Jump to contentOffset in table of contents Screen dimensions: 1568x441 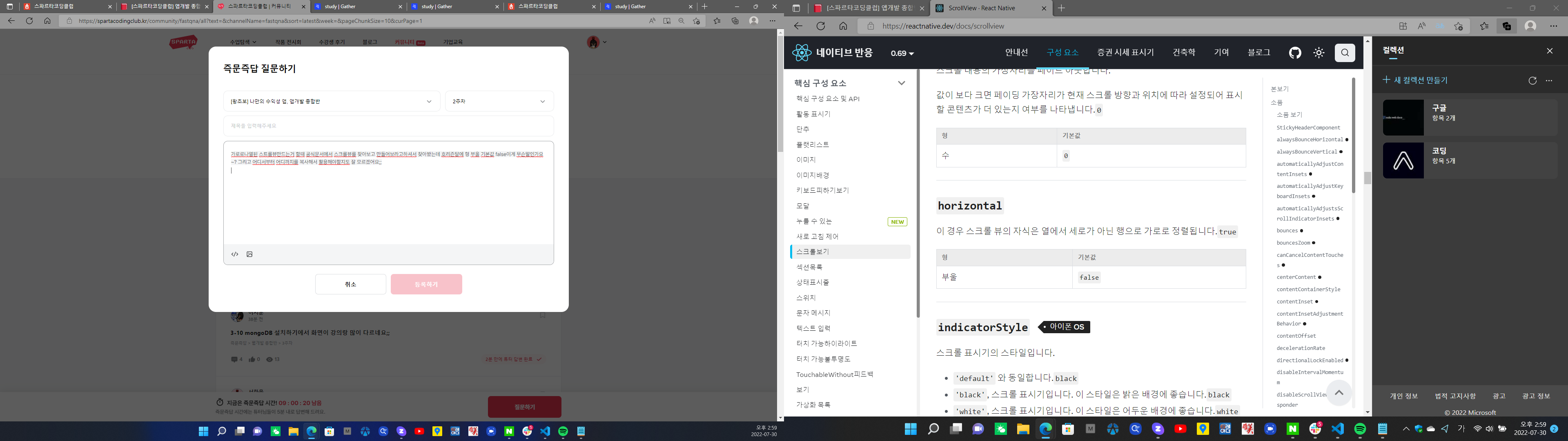click(x=1296, y=336)
